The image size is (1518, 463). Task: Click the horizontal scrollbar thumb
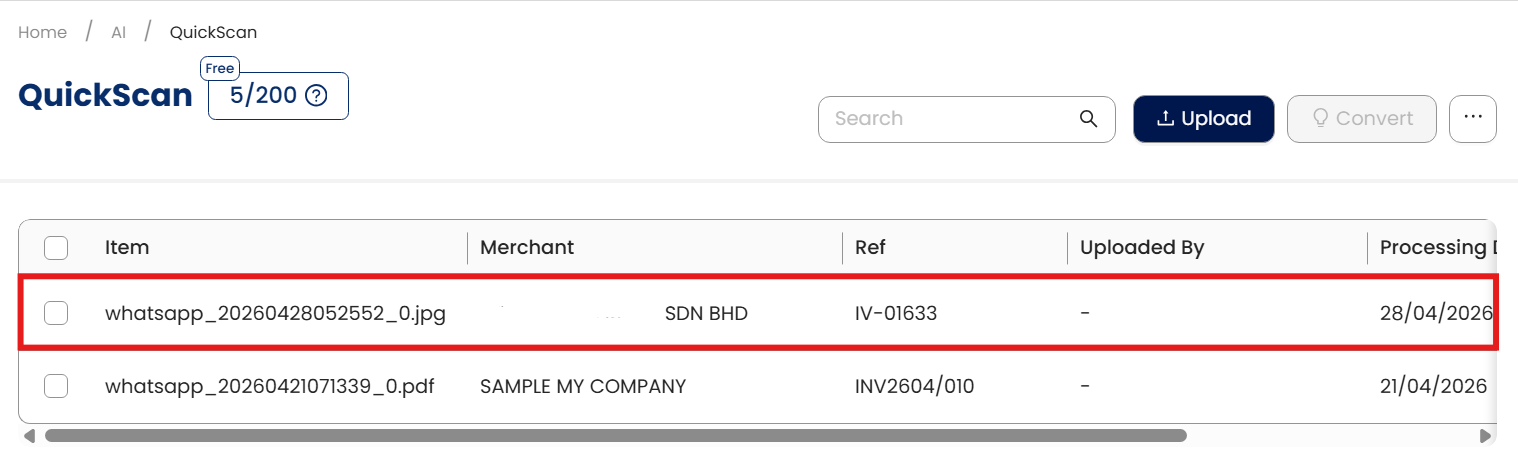coord(615,436)
